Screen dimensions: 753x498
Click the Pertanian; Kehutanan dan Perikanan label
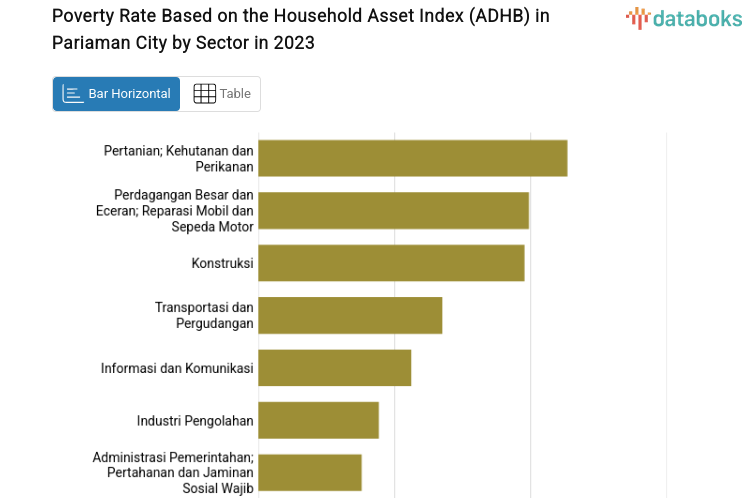point(179,159)
